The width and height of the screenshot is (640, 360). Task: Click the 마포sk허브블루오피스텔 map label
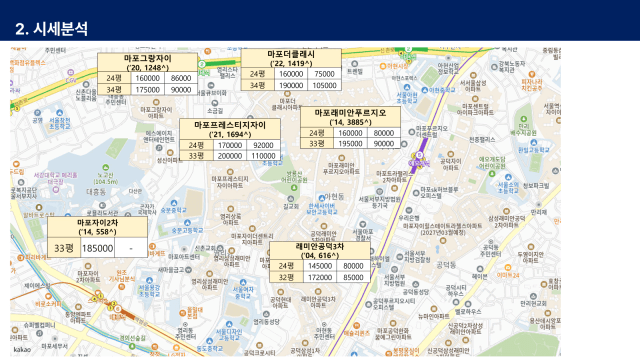coord(439,193)
